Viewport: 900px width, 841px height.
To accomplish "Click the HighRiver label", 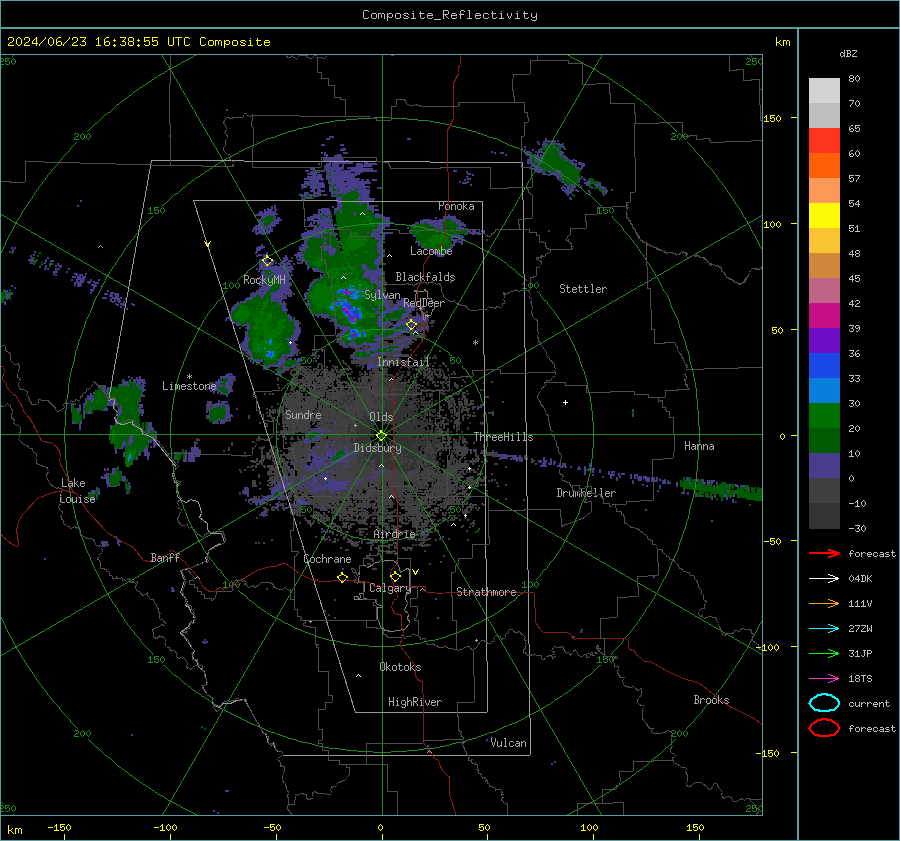I will point(415,702).
